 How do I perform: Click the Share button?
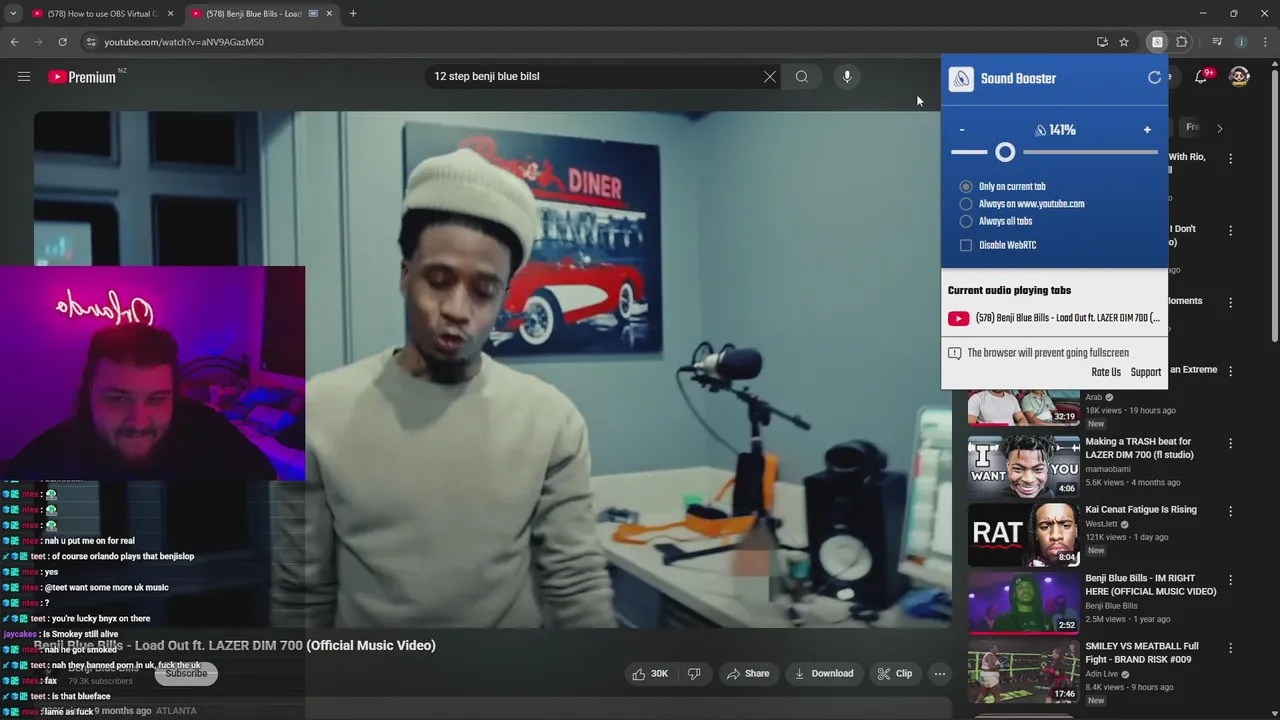(748, 674)
